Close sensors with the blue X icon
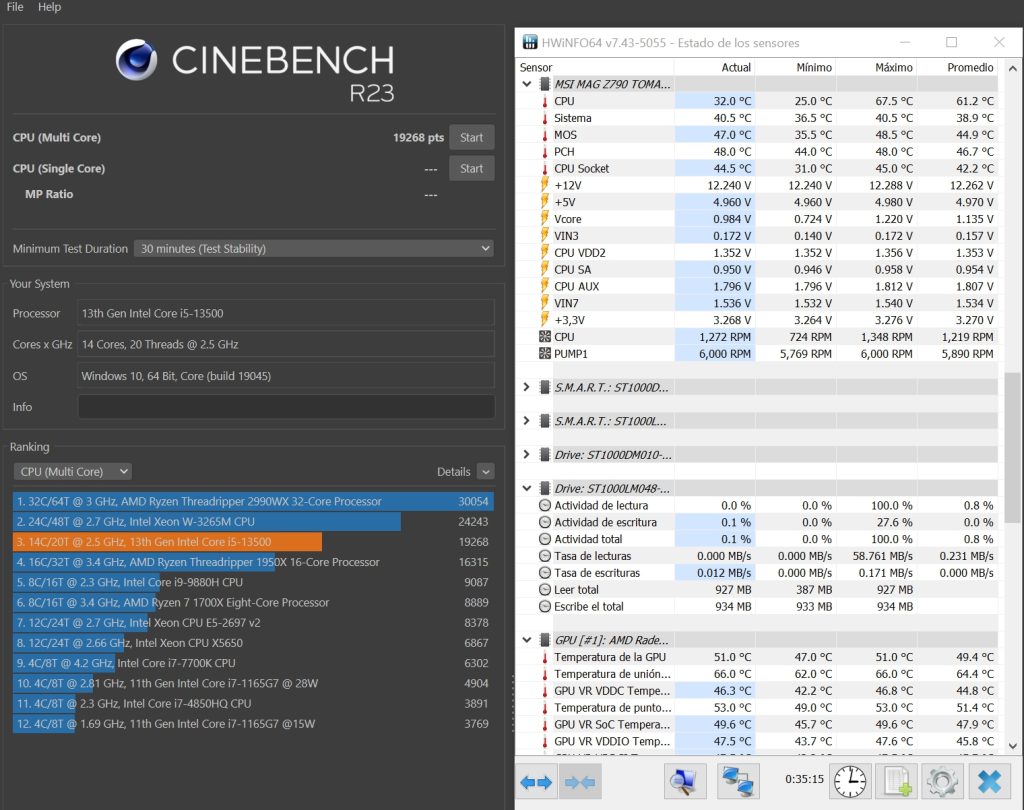 click(989, 781)
